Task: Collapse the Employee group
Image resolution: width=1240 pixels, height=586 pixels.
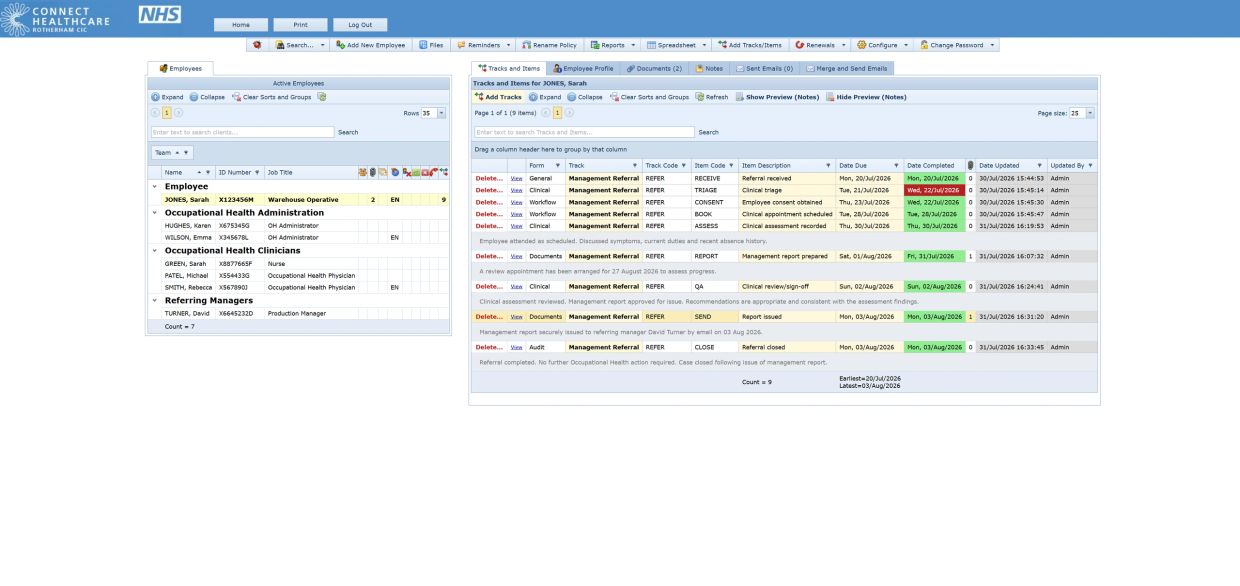Action: pos(154,186)
